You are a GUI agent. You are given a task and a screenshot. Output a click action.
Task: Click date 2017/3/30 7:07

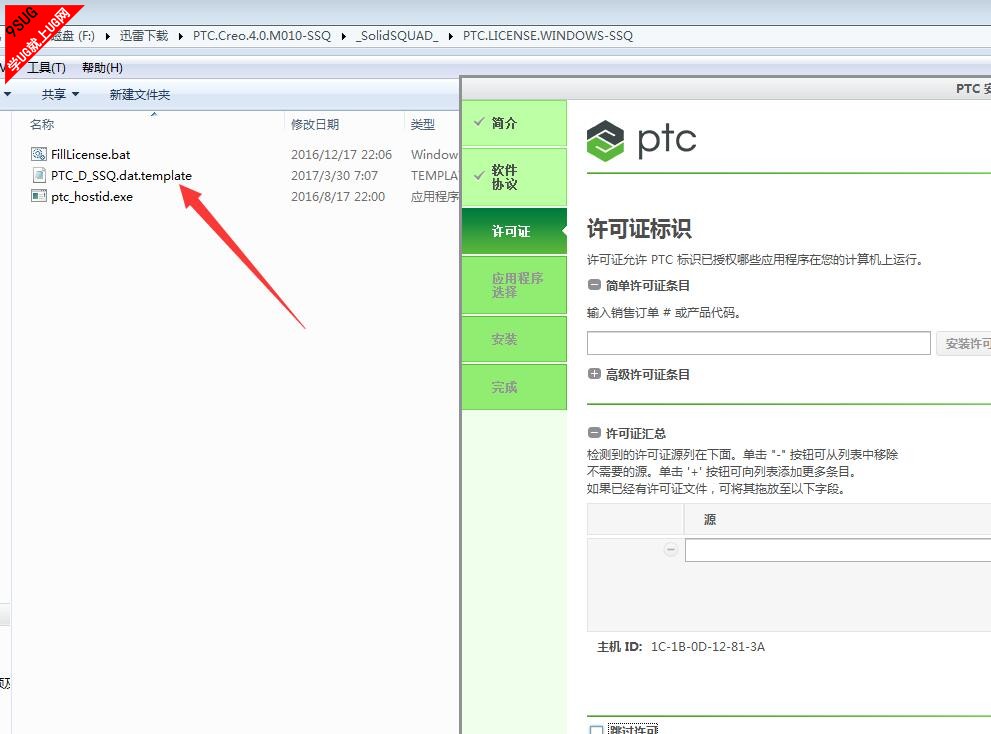[334, 175]
